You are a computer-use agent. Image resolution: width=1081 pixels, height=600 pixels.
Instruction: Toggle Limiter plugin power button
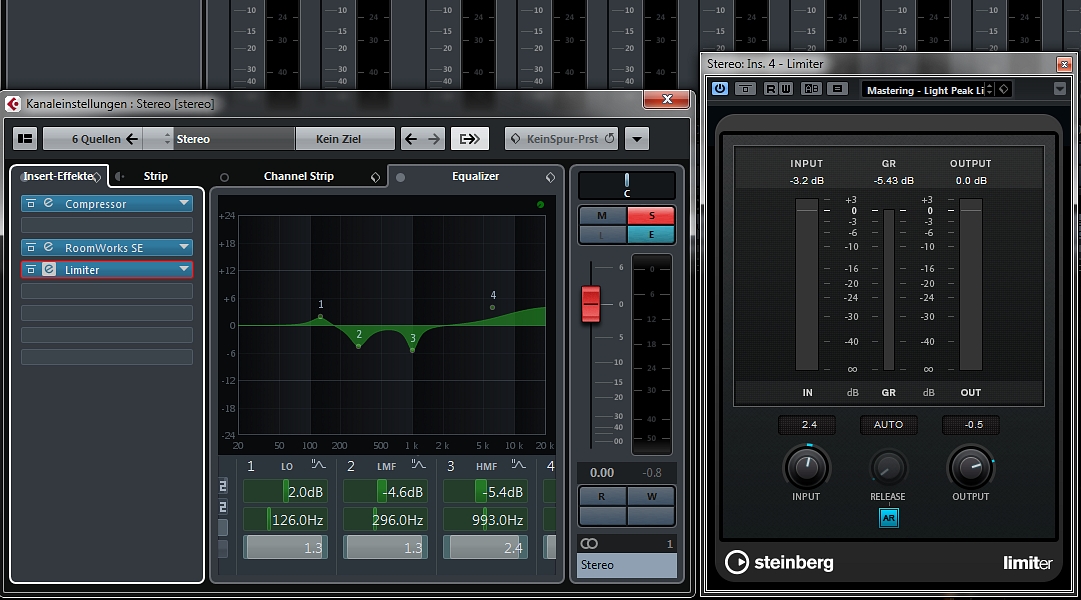pos(719,89)
